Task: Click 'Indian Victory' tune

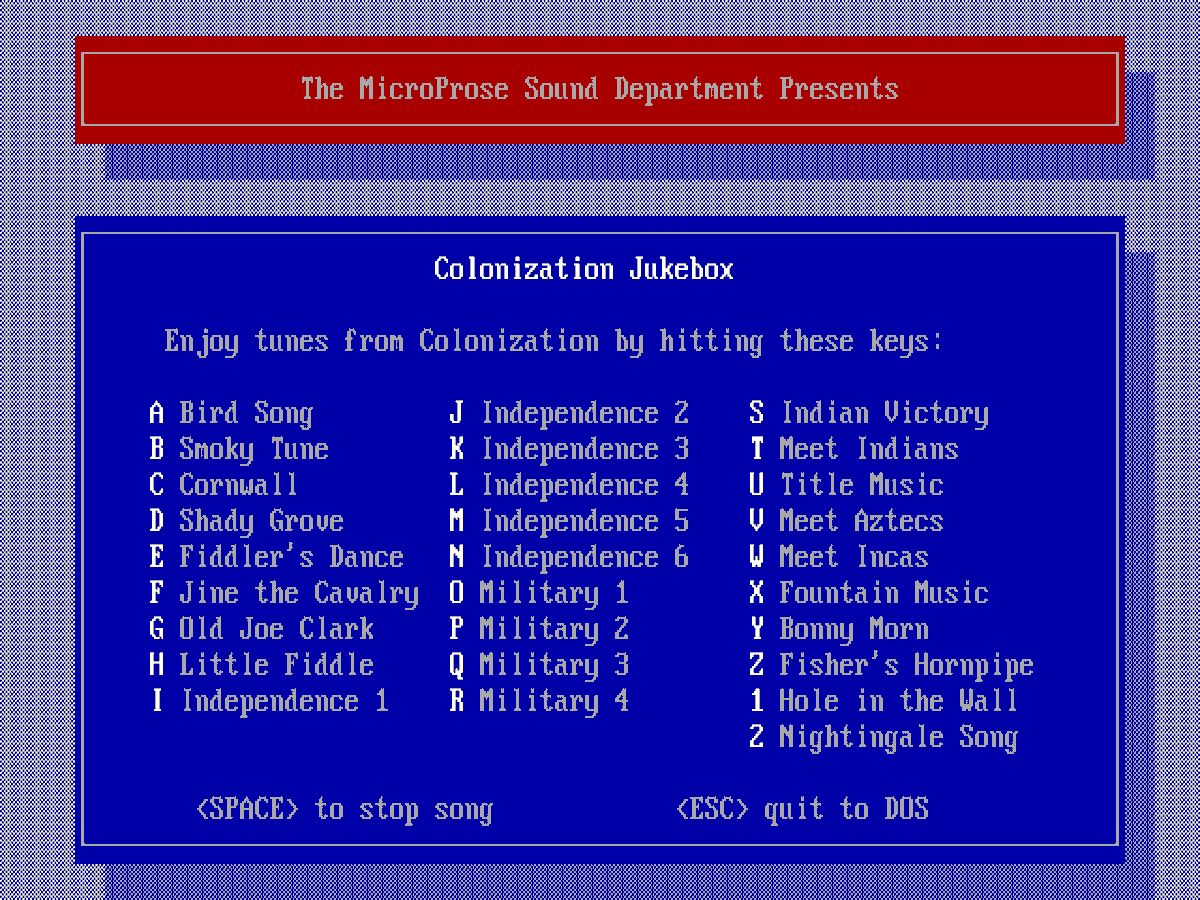Action: click(869, 413)
